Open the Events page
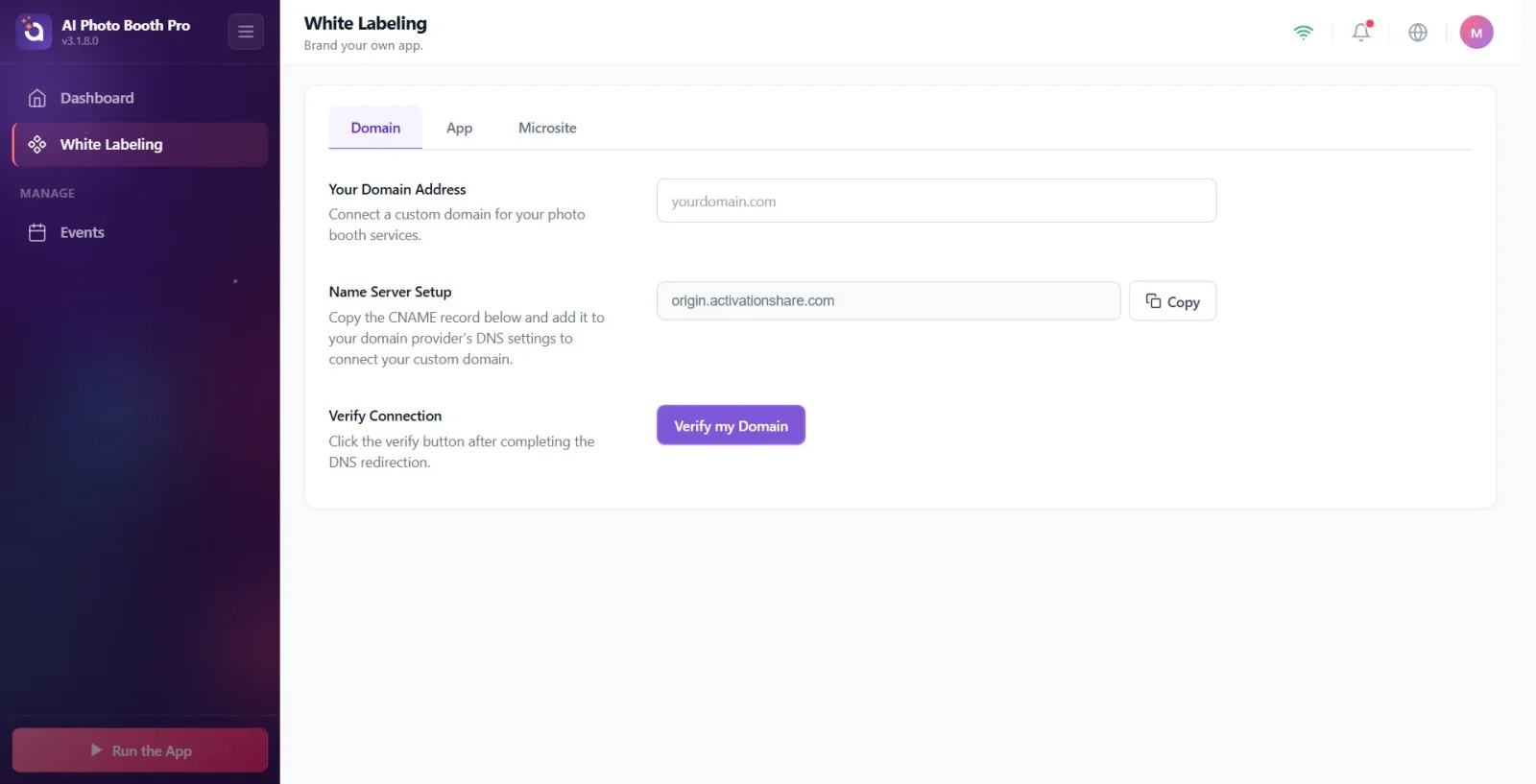The height and width of the screenshot is (784, 1536). [x=140, y=232]
